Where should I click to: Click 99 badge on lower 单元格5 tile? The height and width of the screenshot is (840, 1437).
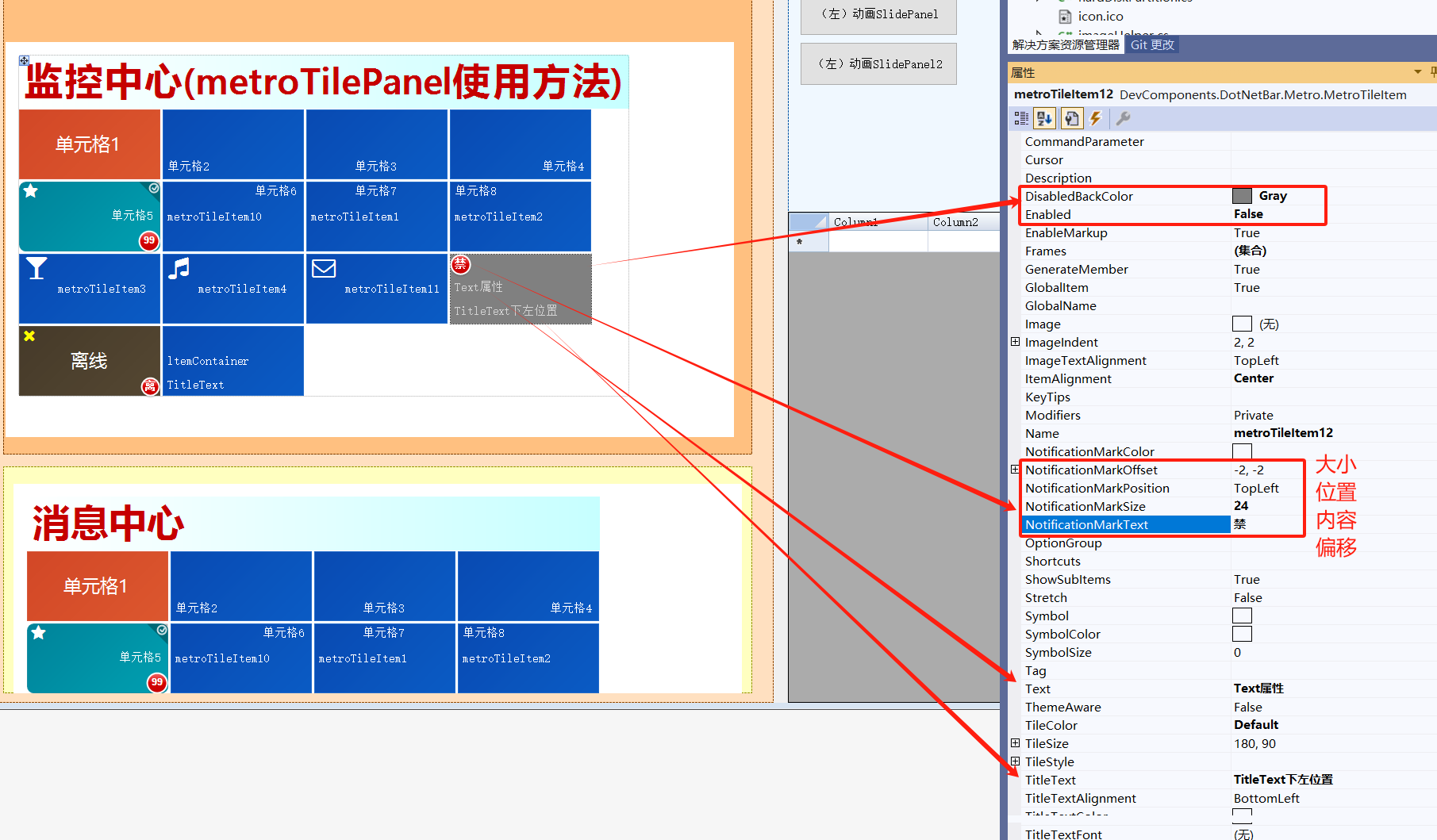157,682
